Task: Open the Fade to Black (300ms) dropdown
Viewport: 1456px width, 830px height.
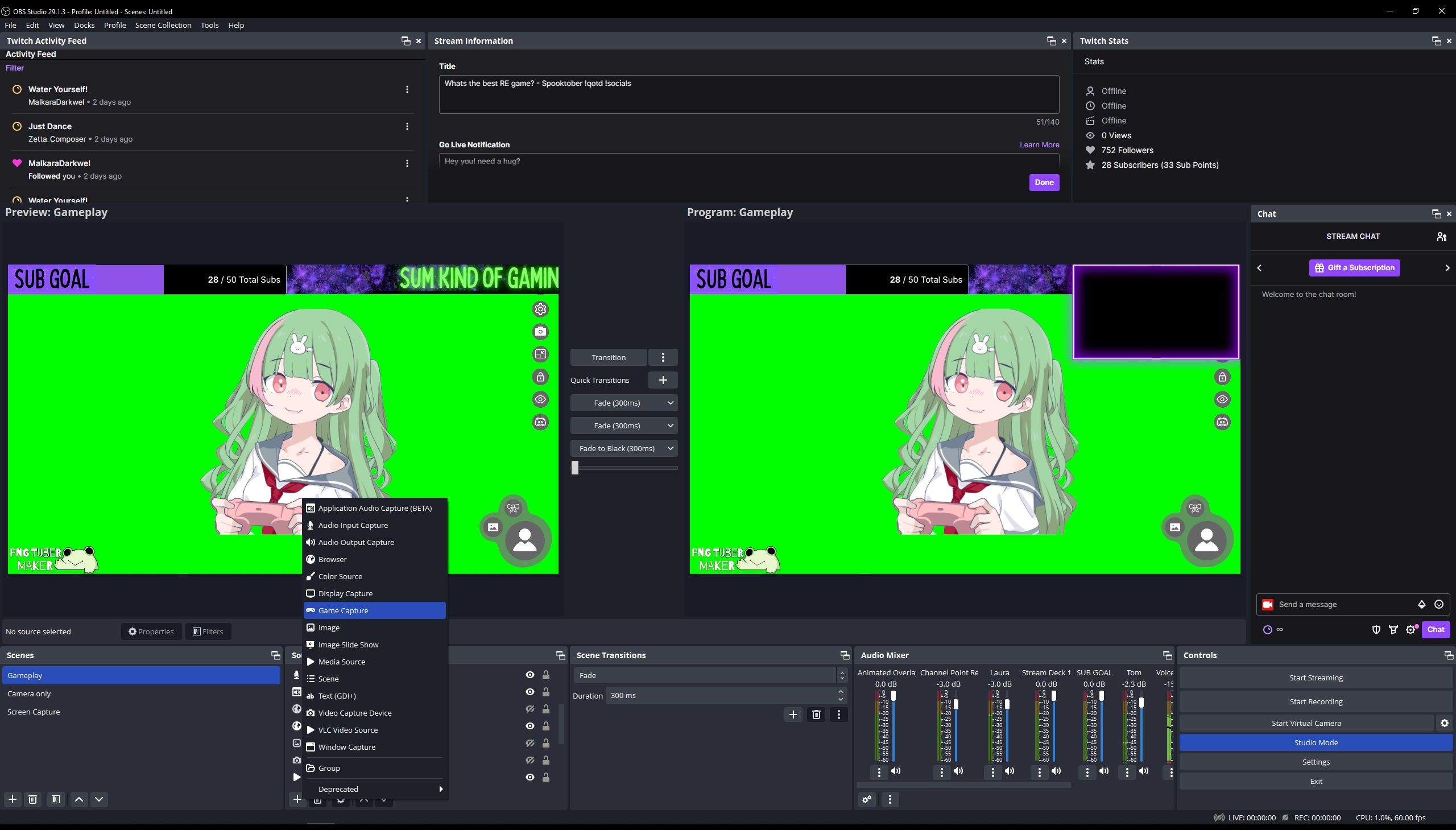Action: (x=624, y=448)
